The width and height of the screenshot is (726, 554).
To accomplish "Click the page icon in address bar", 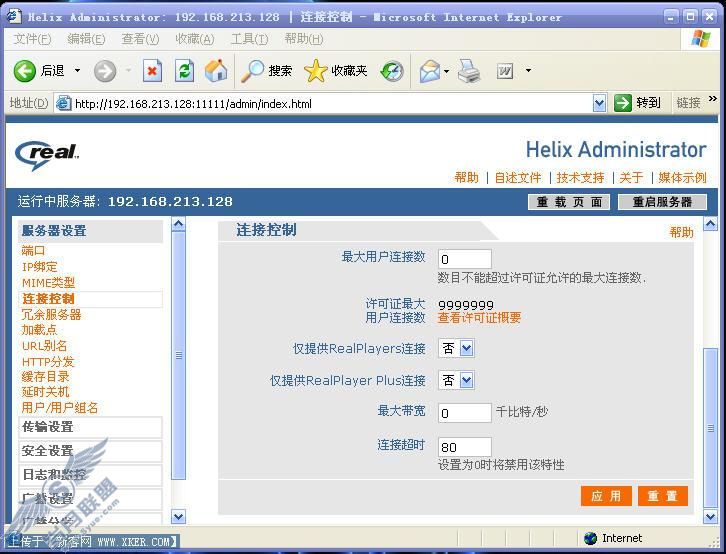I will (x=63, y=103).
